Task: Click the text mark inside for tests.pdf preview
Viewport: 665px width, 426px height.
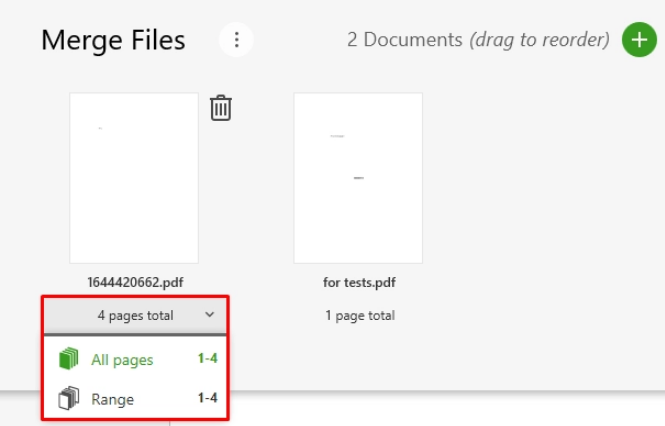Action: [358, 177]
